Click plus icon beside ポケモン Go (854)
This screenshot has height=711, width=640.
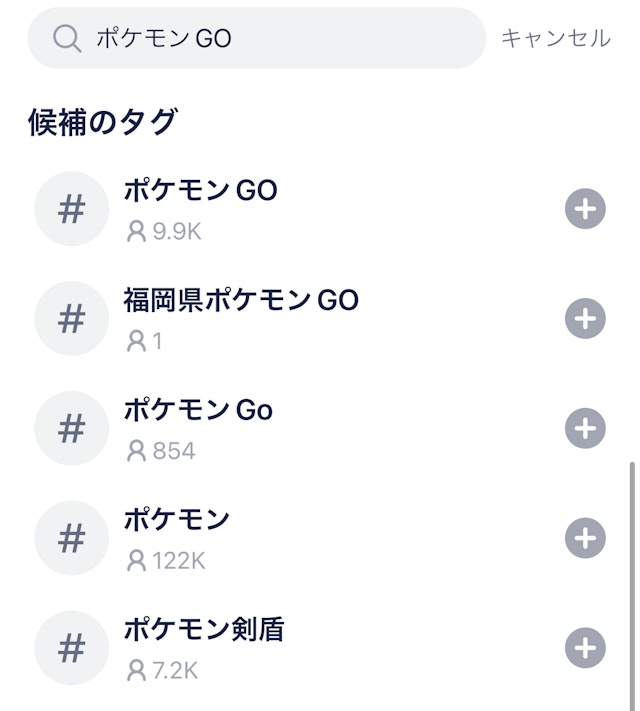585,429
